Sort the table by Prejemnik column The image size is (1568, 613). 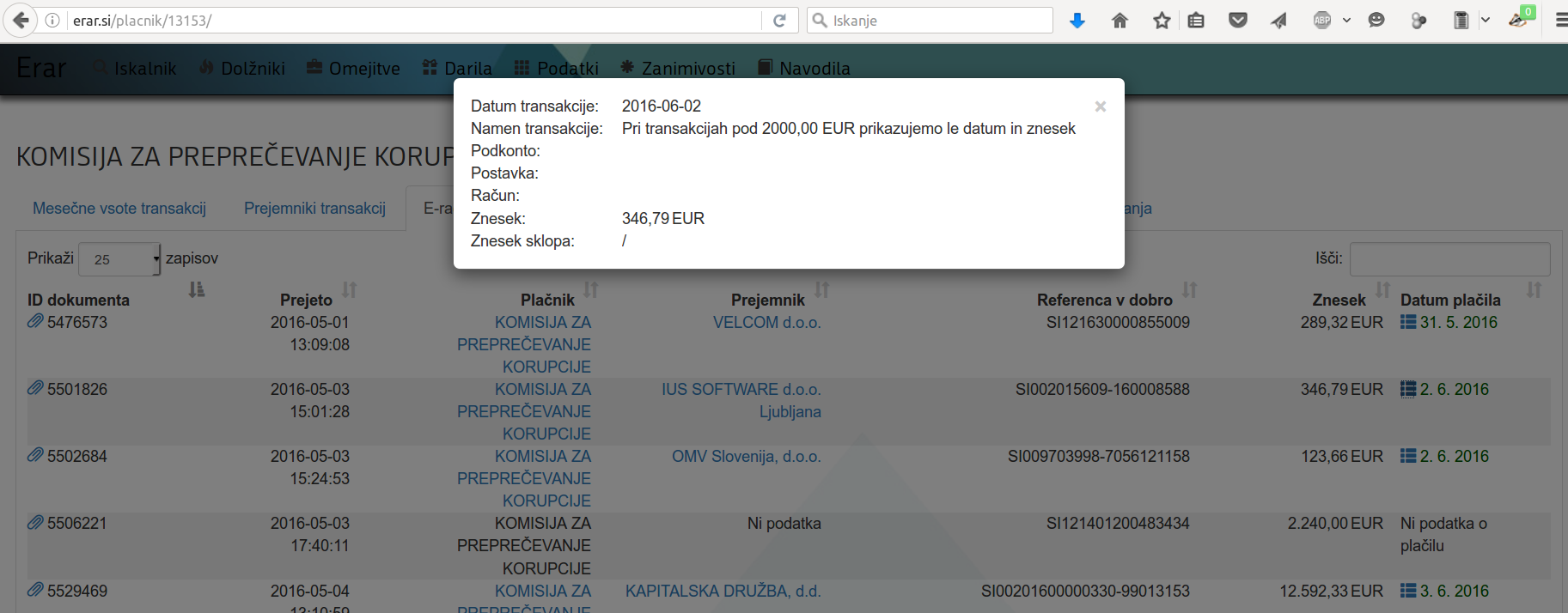tap(821, 290)
